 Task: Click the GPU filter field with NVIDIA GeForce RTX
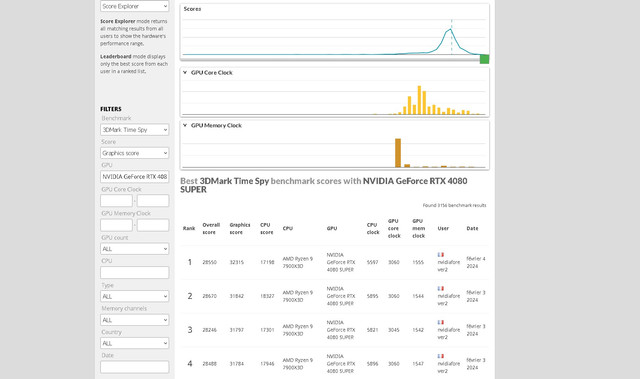coord(134,177)
